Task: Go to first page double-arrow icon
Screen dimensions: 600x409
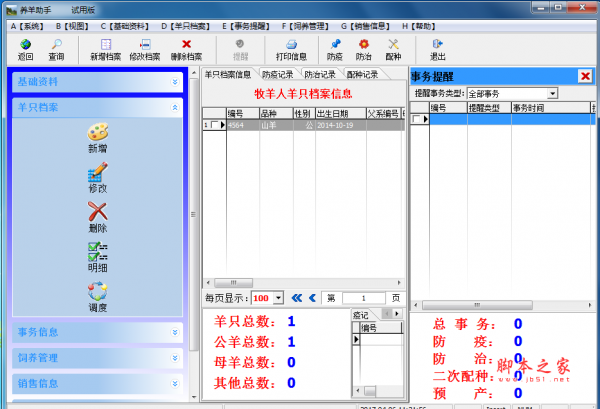Action: point(297,298)
